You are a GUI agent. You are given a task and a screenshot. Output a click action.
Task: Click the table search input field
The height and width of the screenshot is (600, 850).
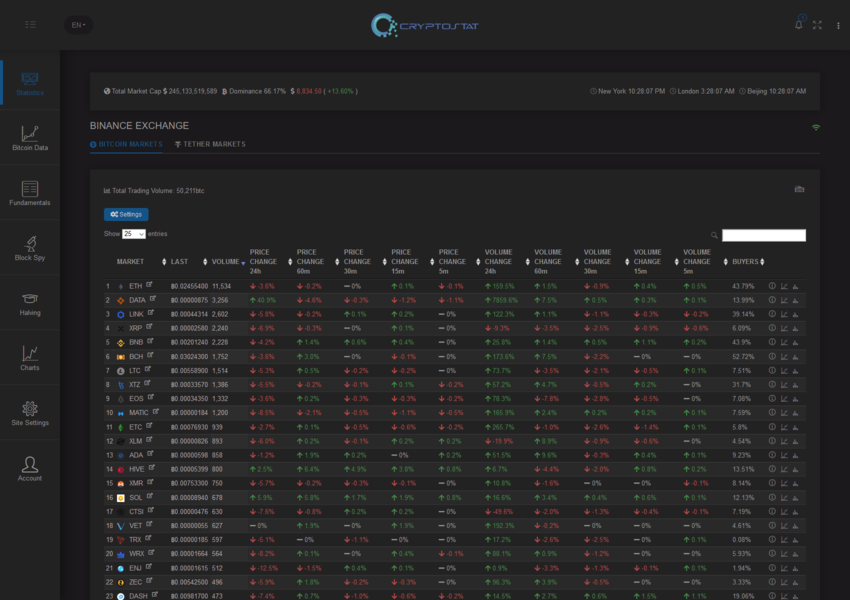[764, 235]
